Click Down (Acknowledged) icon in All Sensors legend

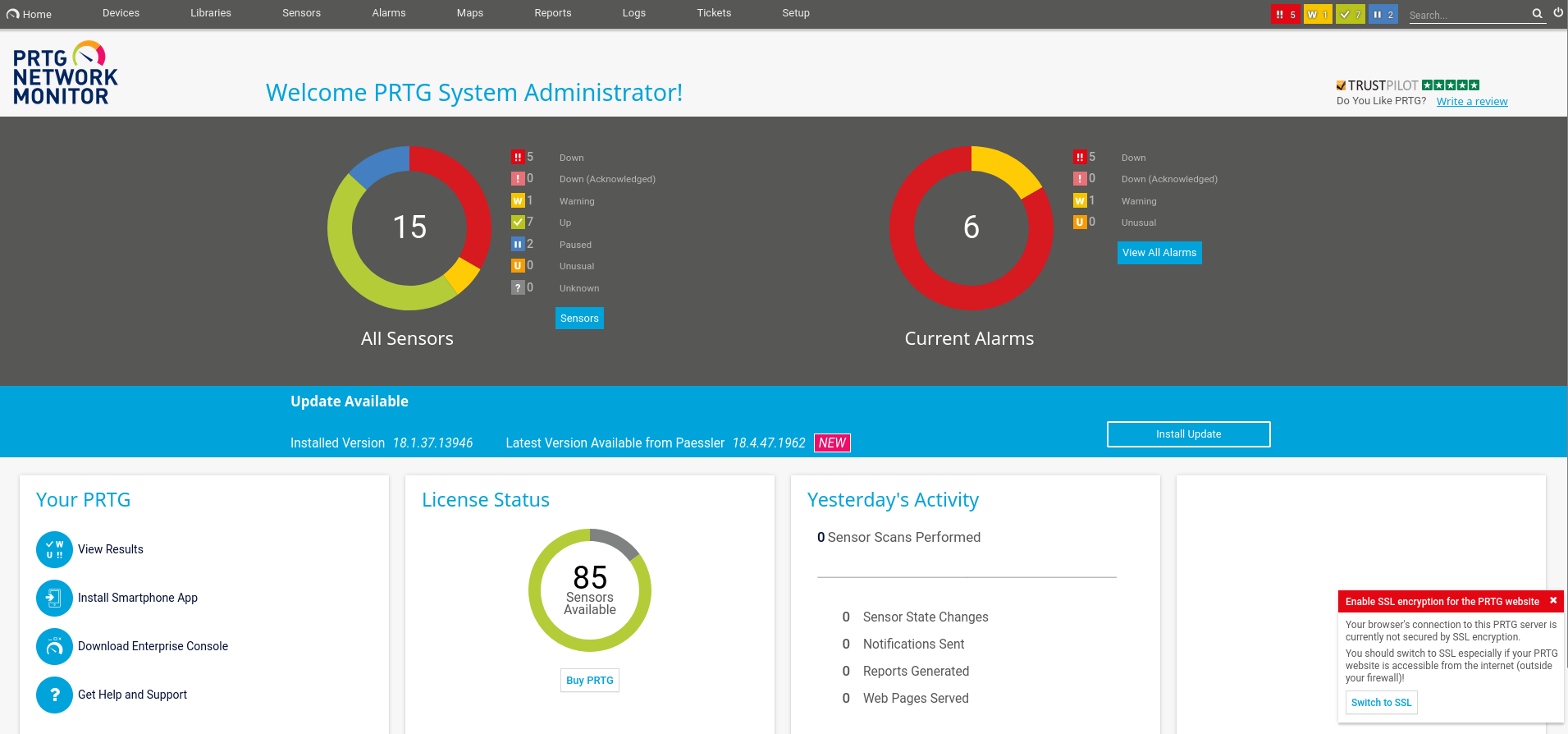pyautogui.click(x=518, y=178)
